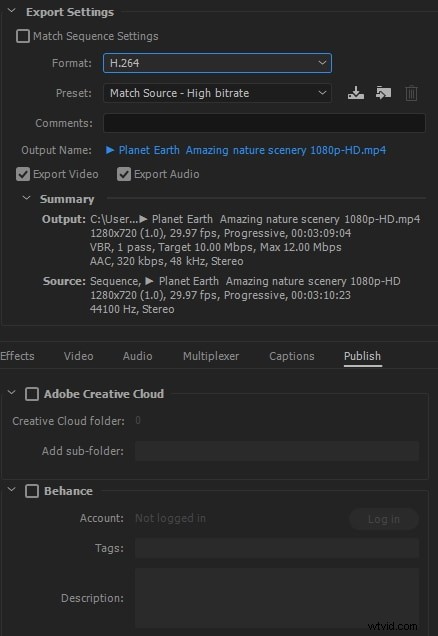
Task: Uncheck the Export Audio checkbox
Action: pos(124,174)
